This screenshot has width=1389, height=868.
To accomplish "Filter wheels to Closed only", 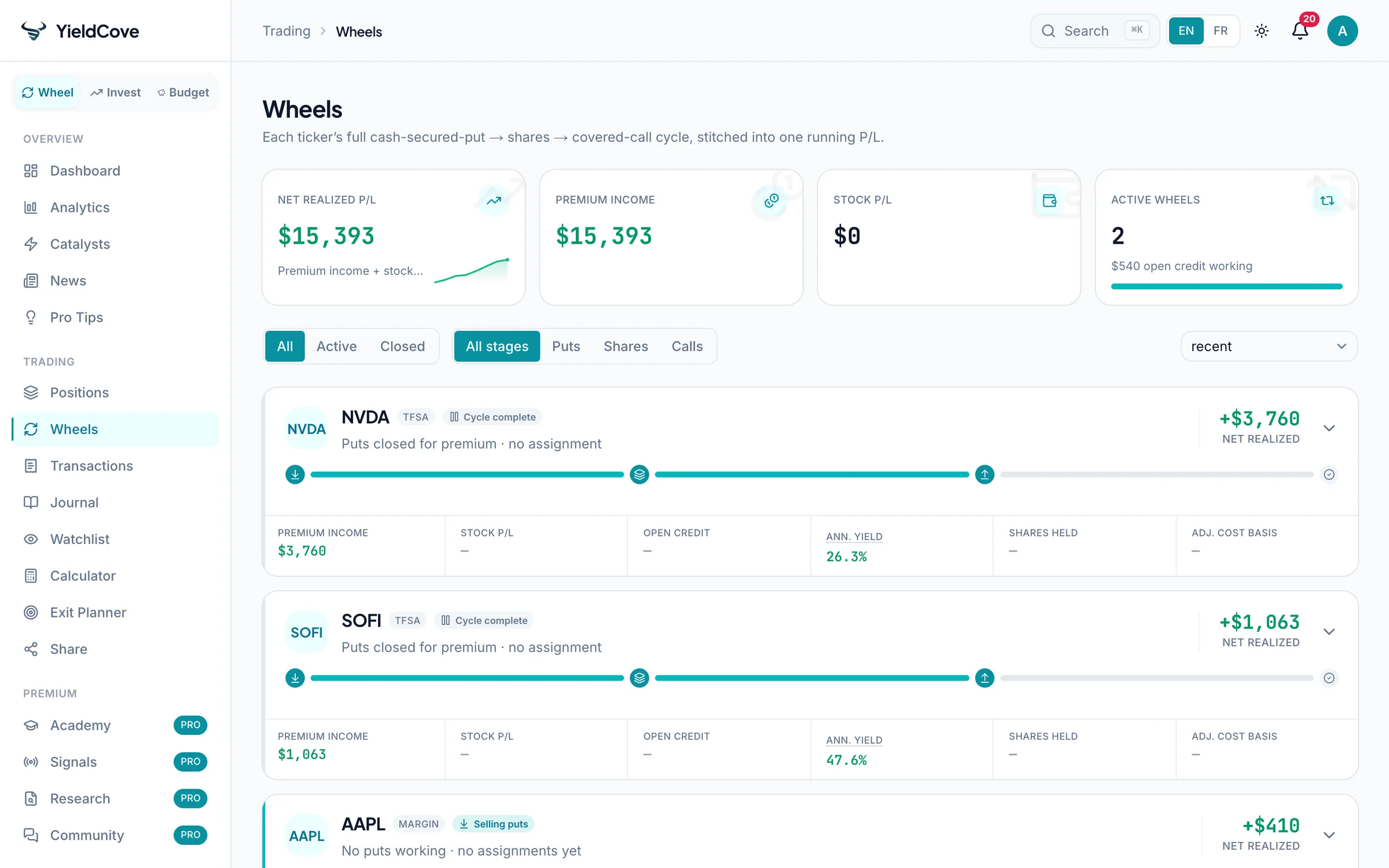I will point(402,346).
